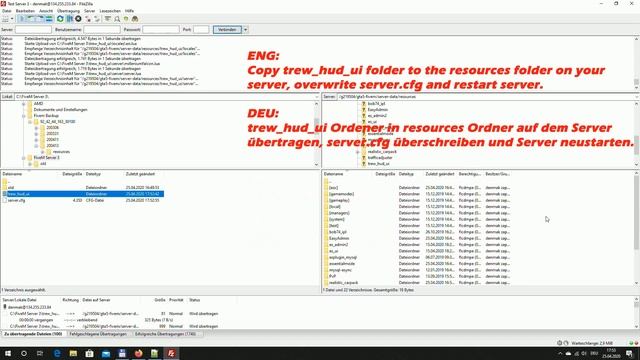Select the resources folder in local tree
This screenshot has width=640, height=360.
click(61, 152)
